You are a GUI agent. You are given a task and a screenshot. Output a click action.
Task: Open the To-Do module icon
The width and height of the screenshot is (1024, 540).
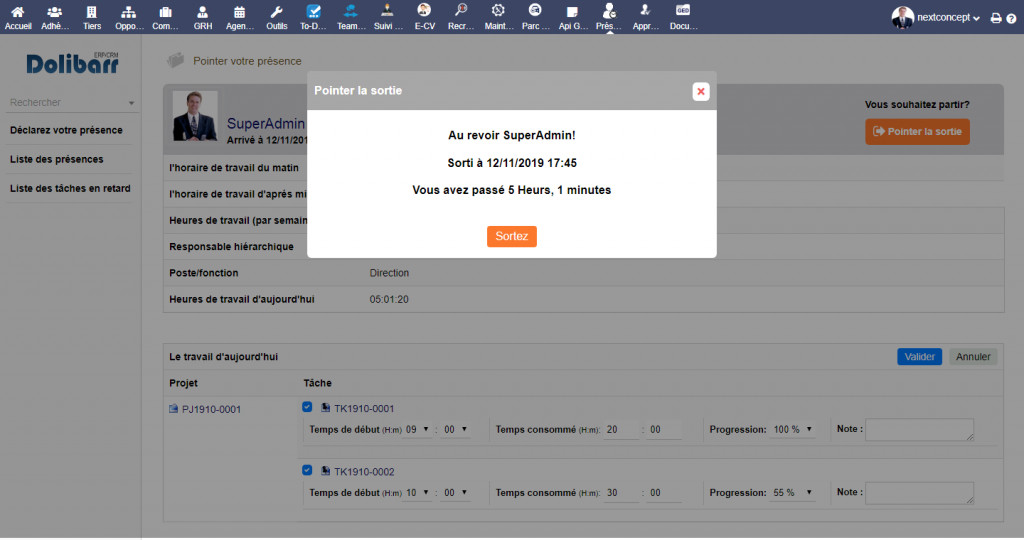(x=314, y=12)
